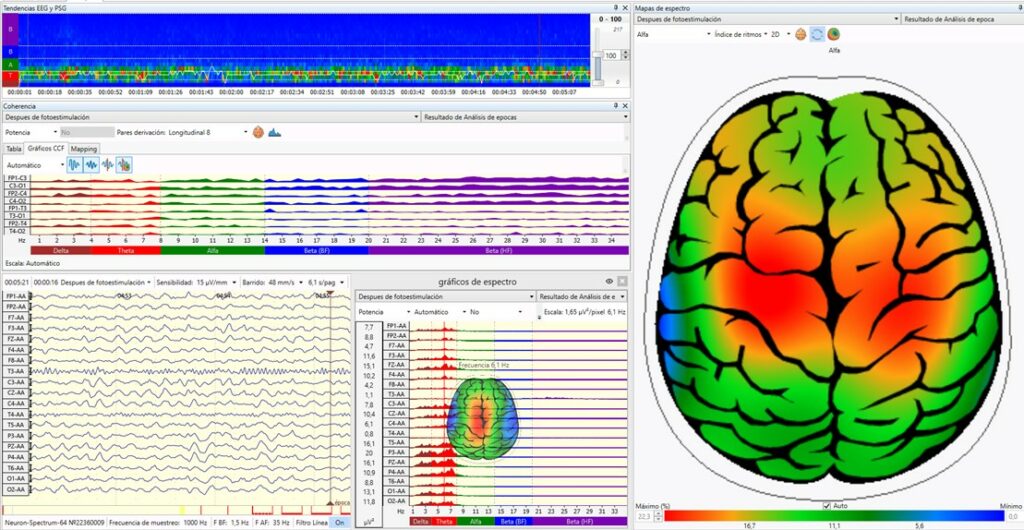Image resolution: width=1024 pixels, height=530 pixels.
Task: Pin the Tendencias EEG y PSG panel
Action: click(x=616, y=8)
